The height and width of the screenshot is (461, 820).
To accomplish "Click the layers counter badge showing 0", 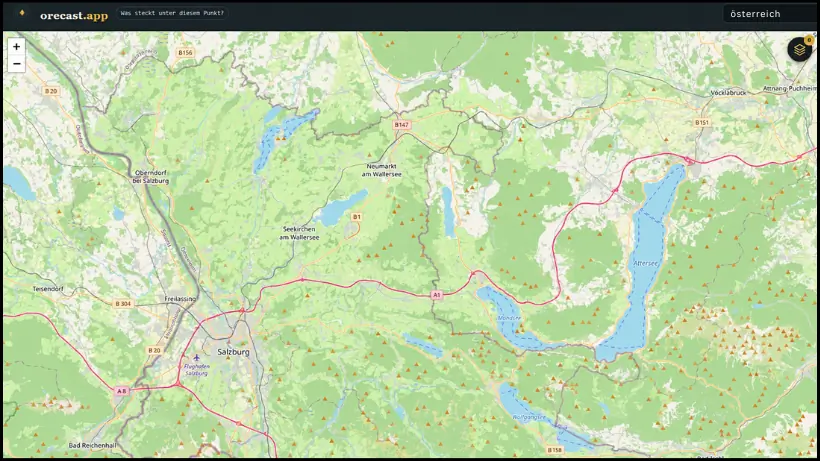I will point(808,40).
